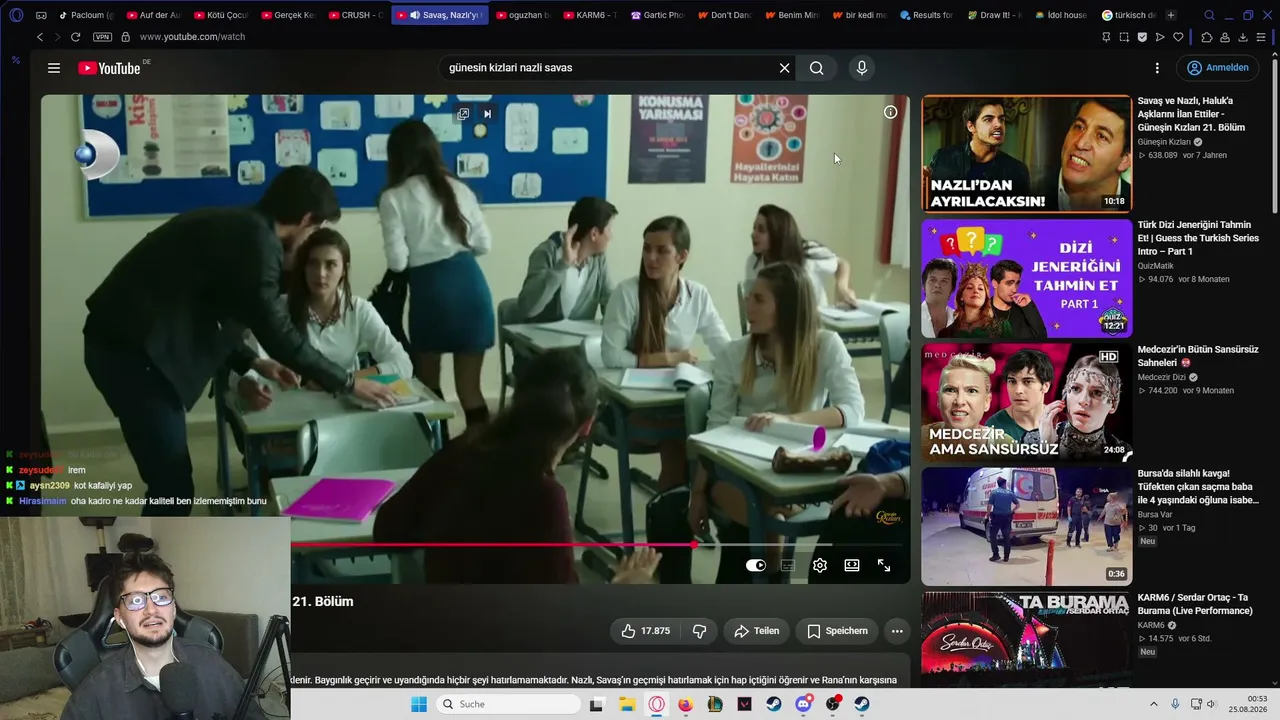1280x720 pixels.
Task: Switch to the Kötü Çocuk browser tab
Action: tap(221, 15)
